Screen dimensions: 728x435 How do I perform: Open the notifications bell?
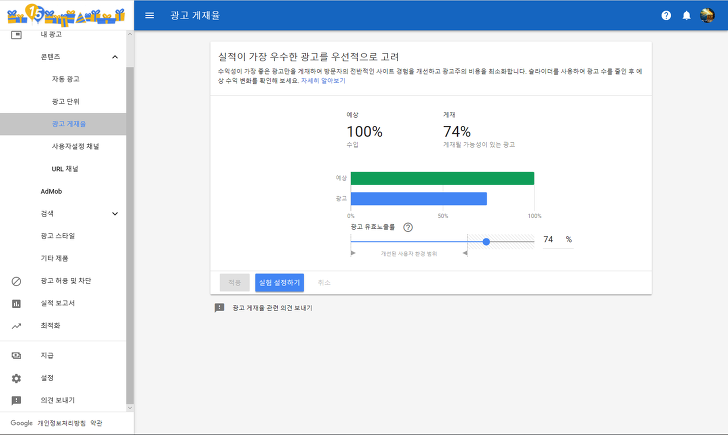pyautogui.click(x=687, y=15)
